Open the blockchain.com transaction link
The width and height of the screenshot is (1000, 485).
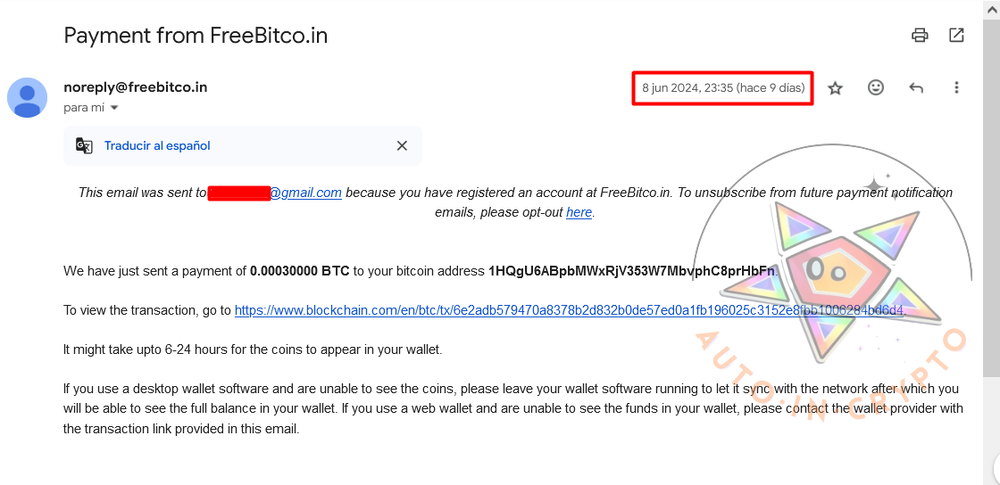pos(568,311)
